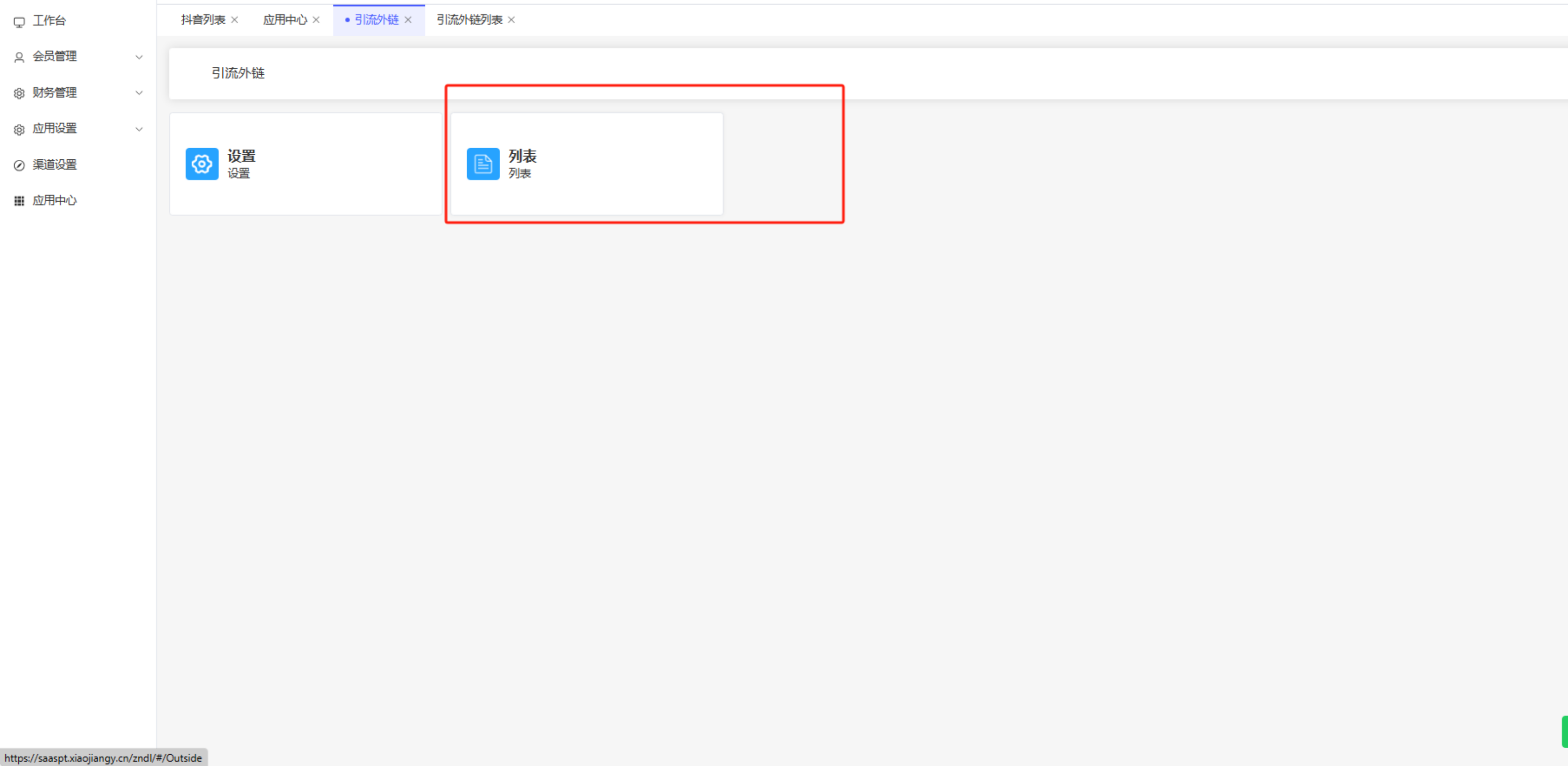Switch to the 引流外链列表 tab
Screen dimensions: 1568x766
pos(469,20)
